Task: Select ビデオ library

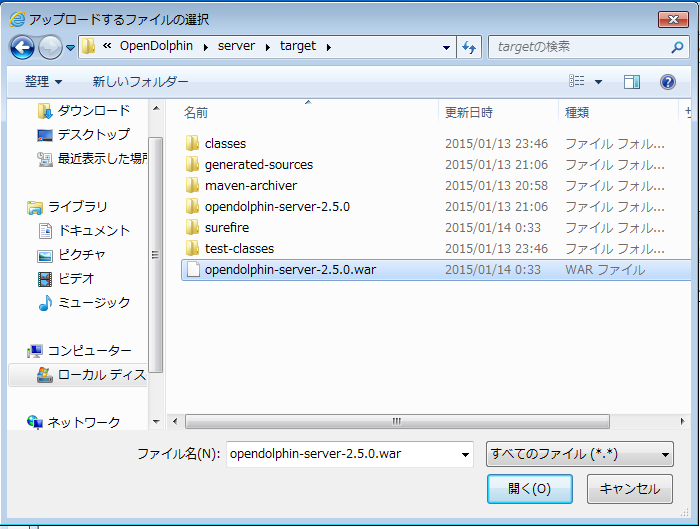Action: [x=66, y=279]
